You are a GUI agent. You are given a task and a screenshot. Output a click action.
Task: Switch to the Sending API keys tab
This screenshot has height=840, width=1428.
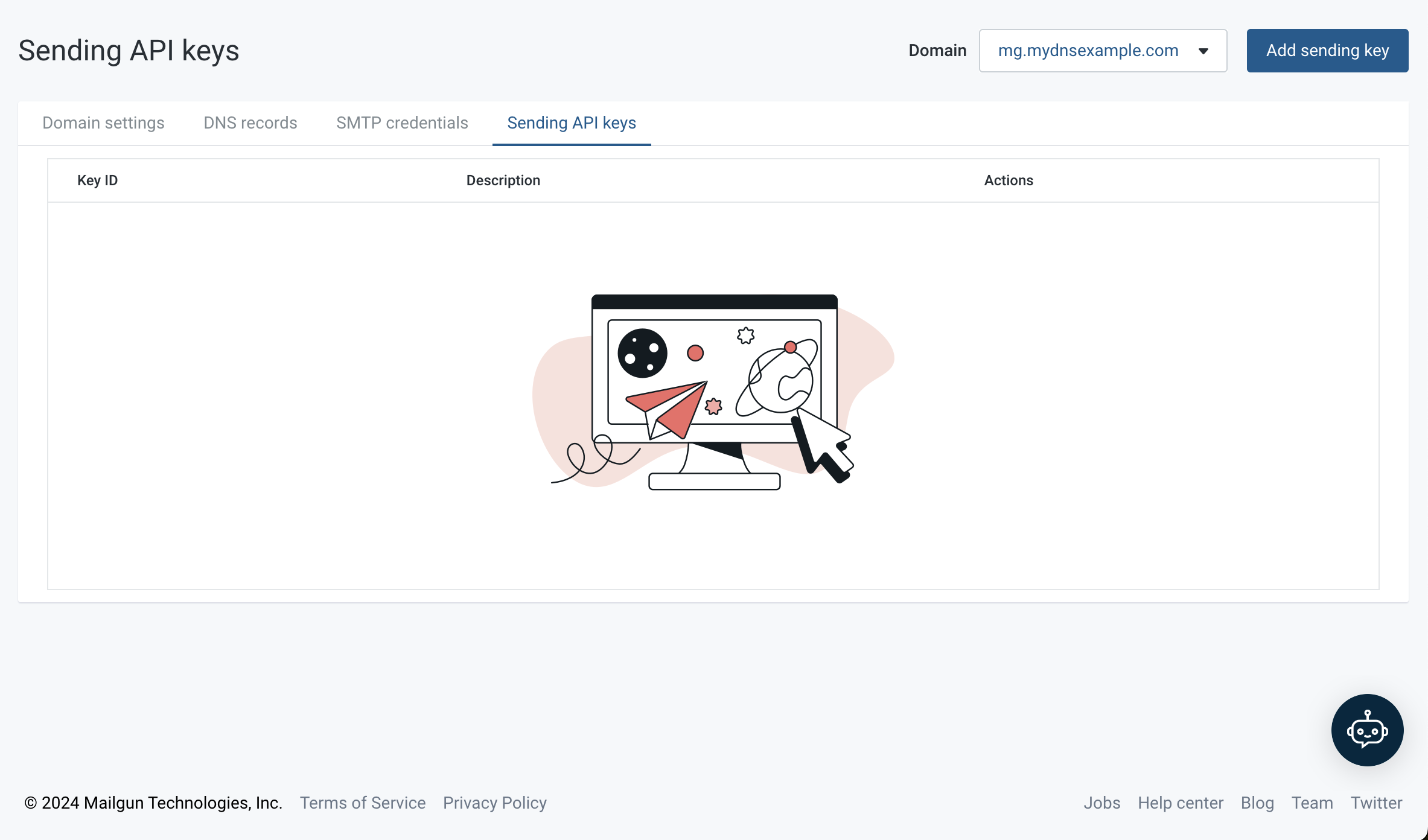pyautogui.click(x=571, y=122)
